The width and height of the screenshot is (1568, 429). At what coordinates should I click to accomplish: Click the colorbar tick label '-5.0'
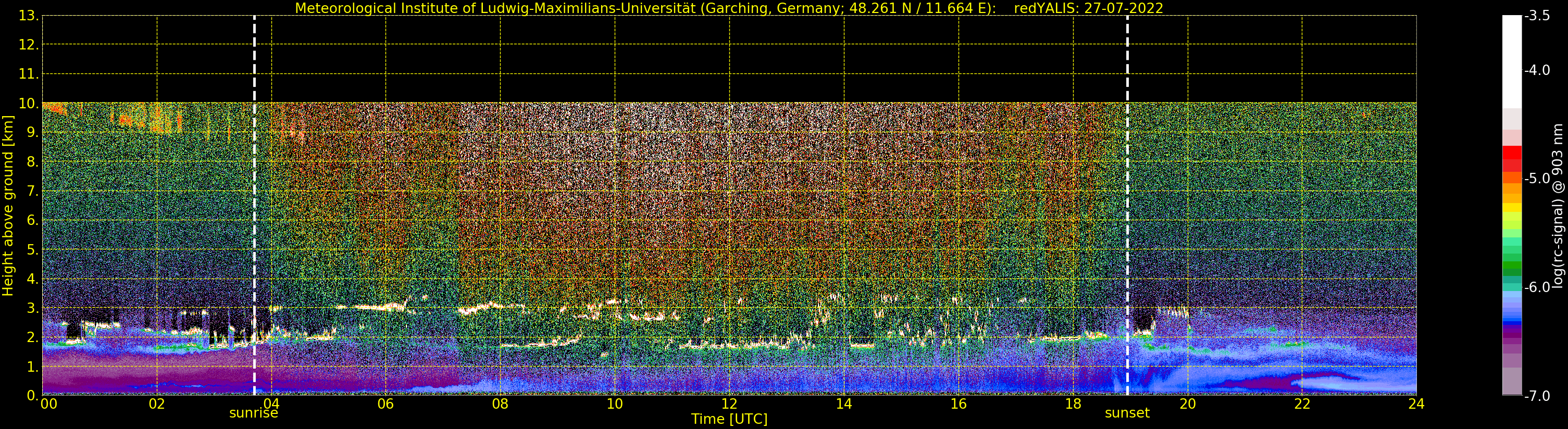pyautogui.click(x=1538, y=178)
